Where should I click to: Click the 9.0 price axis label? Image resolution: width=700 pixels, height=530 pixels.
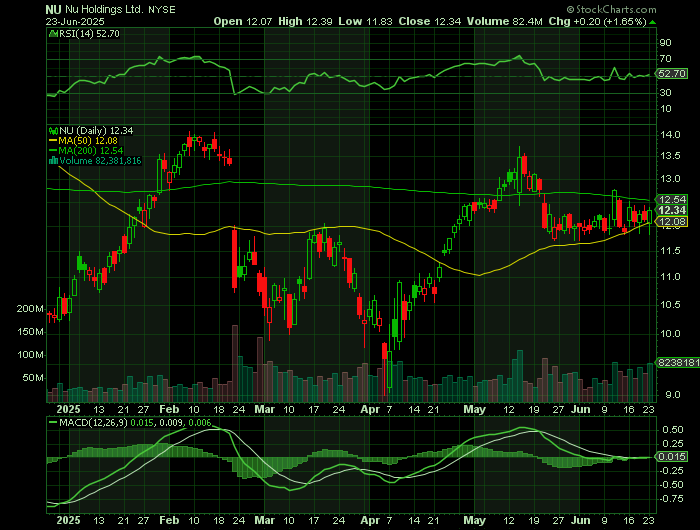pyautogui.click(x=673, y=395)
